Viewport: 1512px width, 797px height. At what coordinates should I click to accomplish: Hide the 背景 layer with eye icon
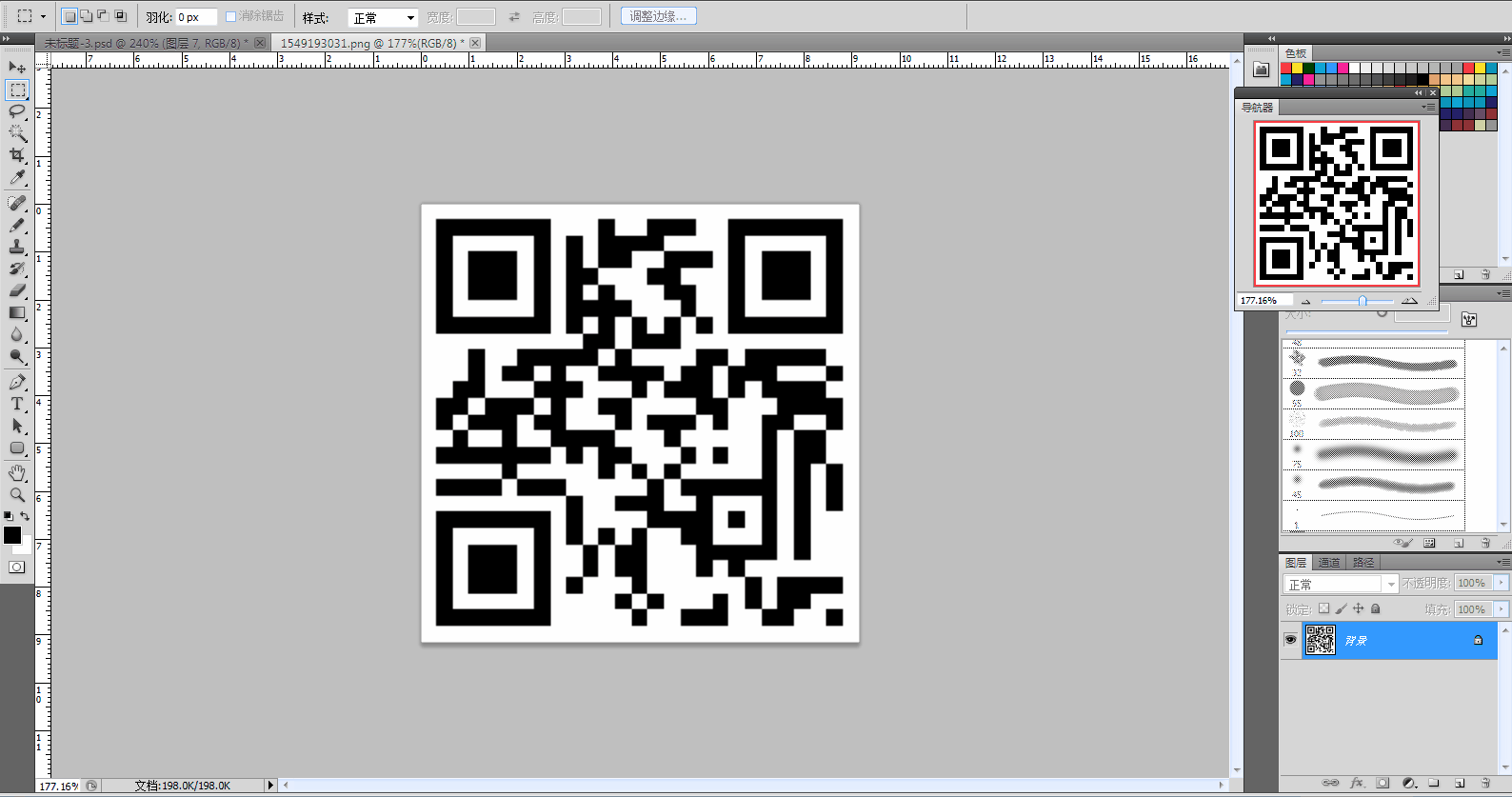pos(1290,640)
